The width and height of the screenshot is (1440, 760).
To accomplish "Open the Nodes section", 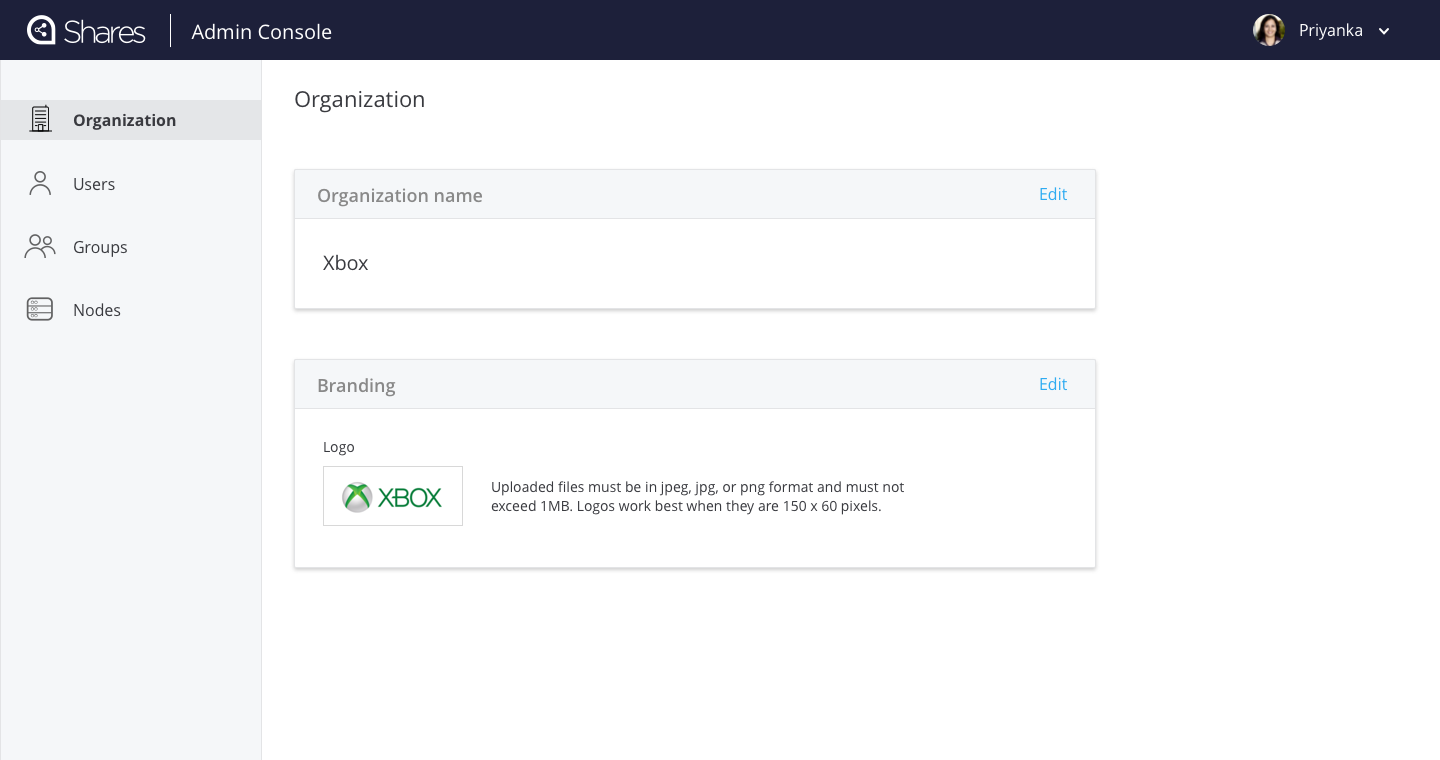I will click(x=97, y=310).
